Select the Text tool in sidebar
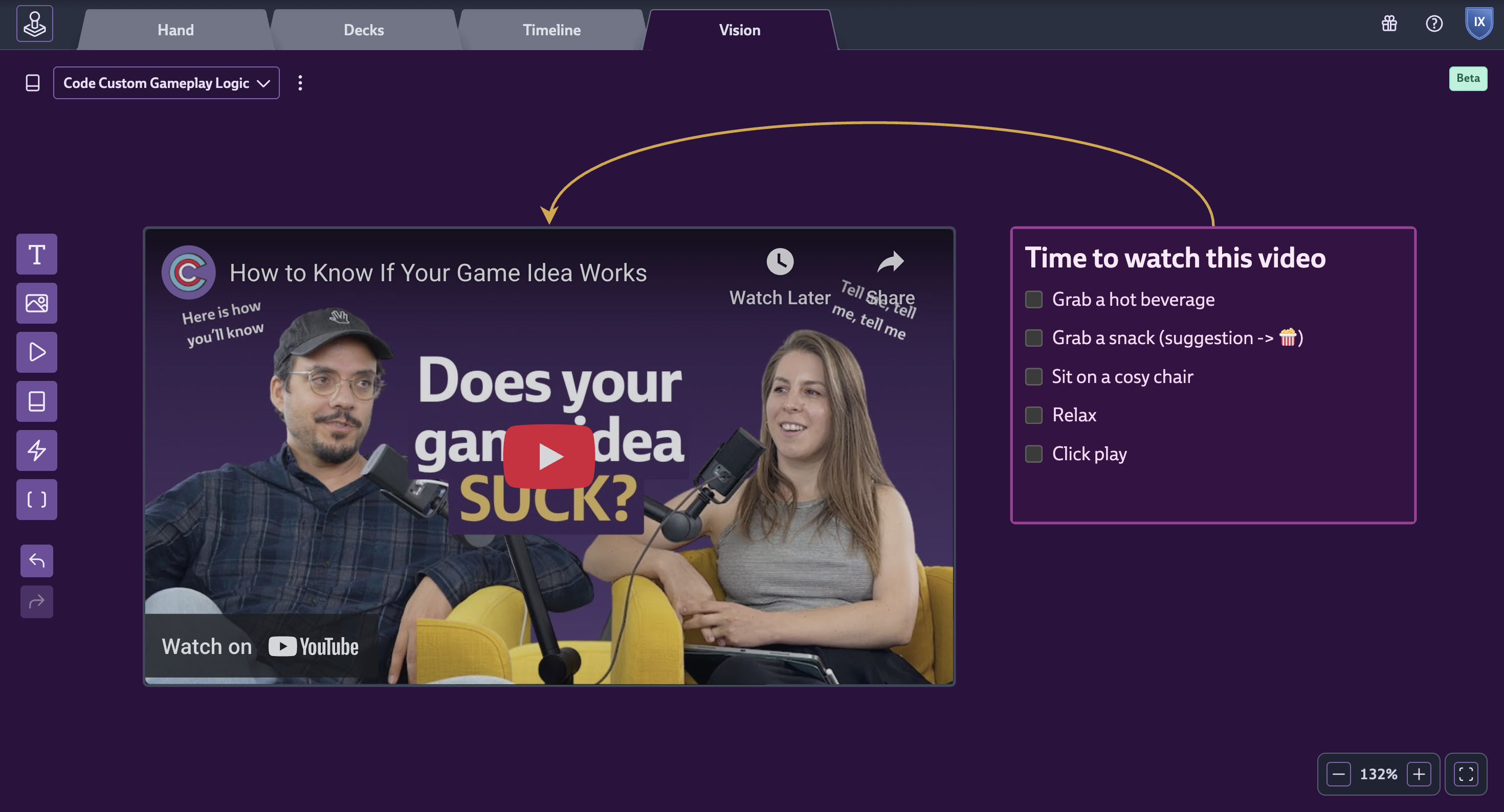The height and width of the screenshot is (812, 1504). click(37, 254)
